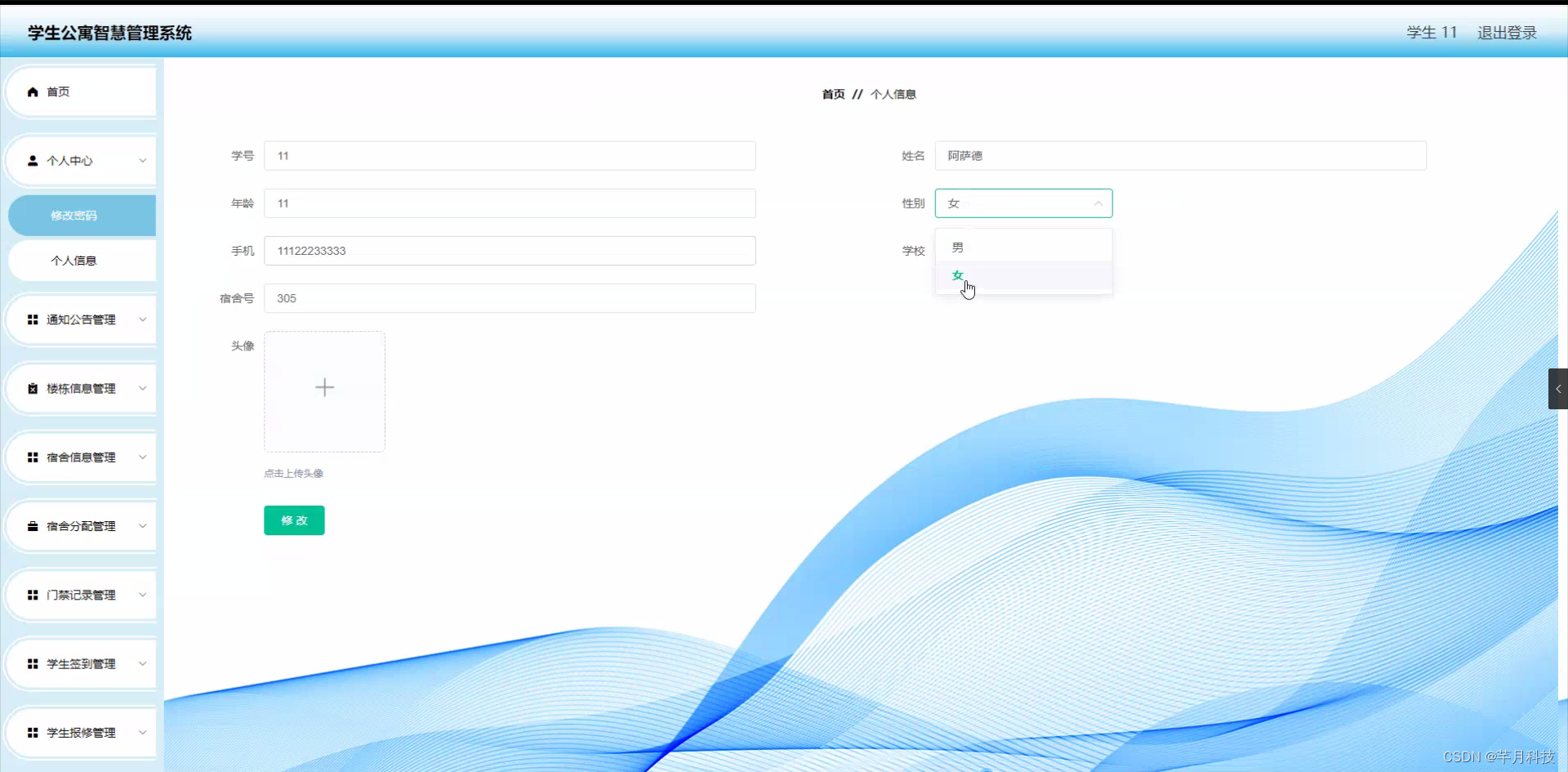This screenshot has height=772, width=1568.
Task: Click the 门禁记录管理 icon
Action: coord(32,594)
